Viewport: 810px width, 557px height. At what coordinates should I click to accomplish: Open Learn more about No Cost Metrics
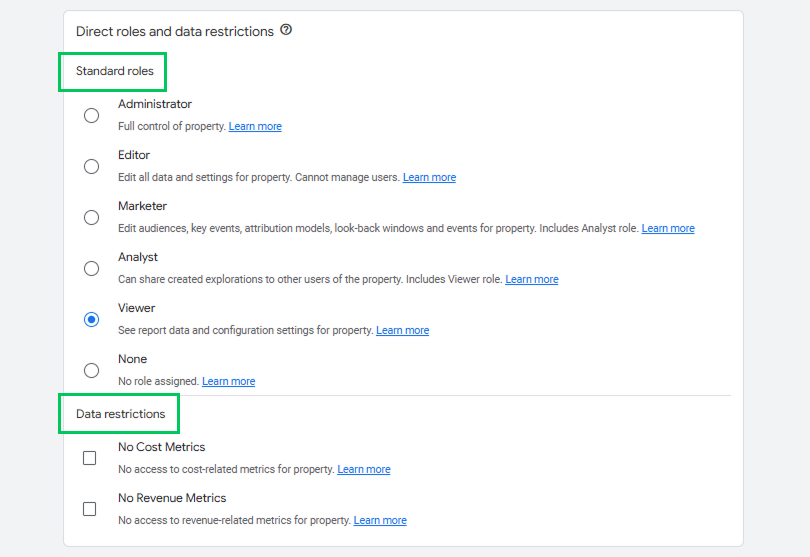click(x=364, y=469)
